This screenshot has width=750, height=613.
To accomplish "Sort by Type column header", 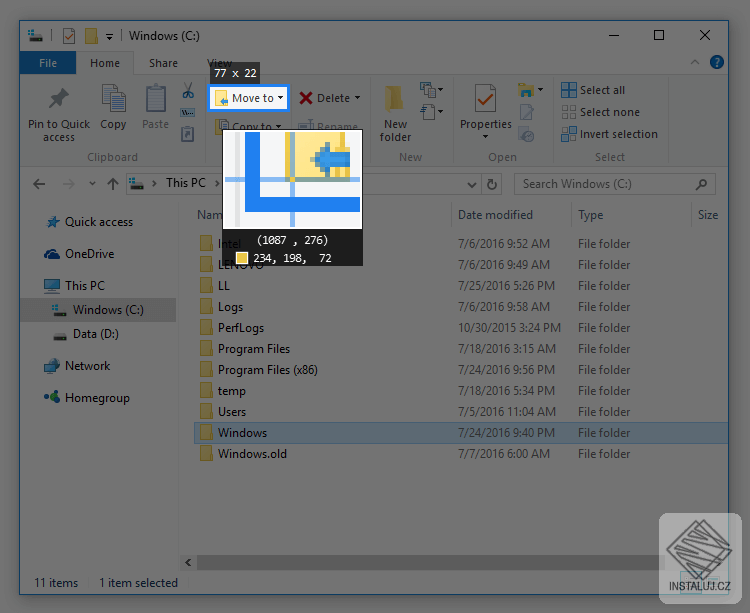I will (x=590, y=215).
